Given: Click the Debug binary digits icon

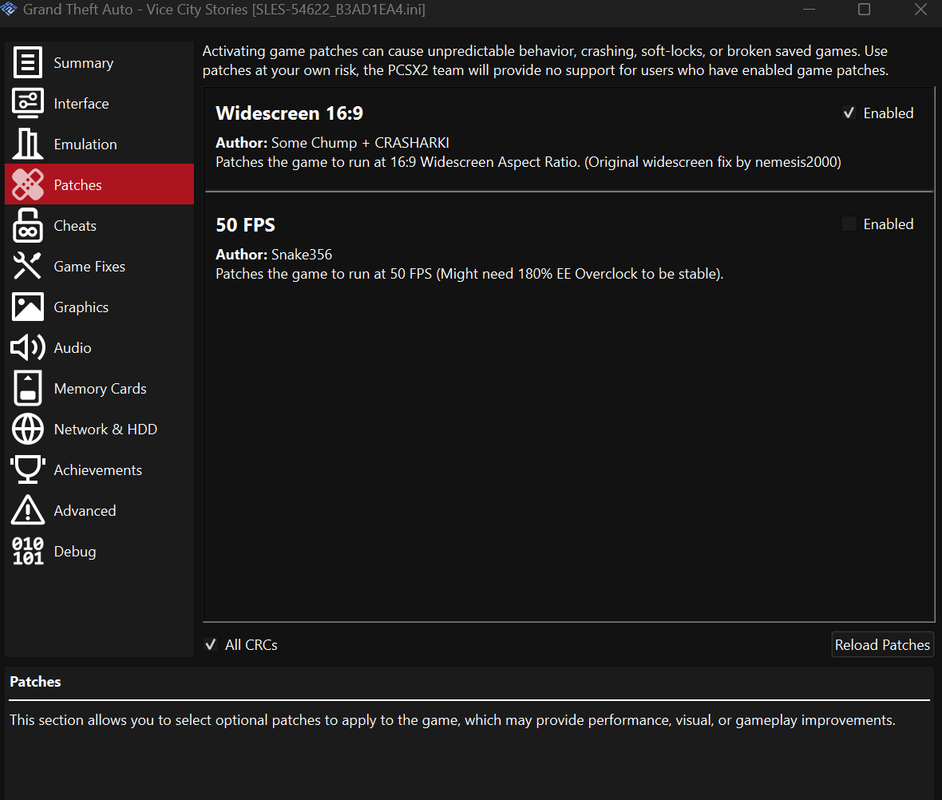Looking at the screenshot, I should point(28,551).
